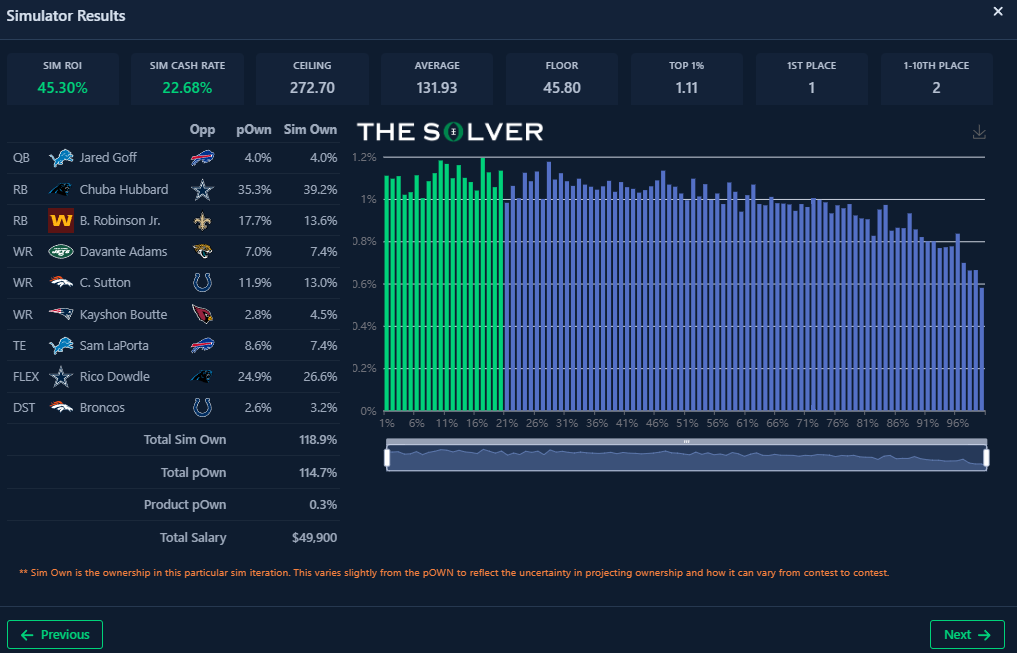Select the SIM ROI stat card
Viewport: 1017px width, 653px height.
[63, 79]
